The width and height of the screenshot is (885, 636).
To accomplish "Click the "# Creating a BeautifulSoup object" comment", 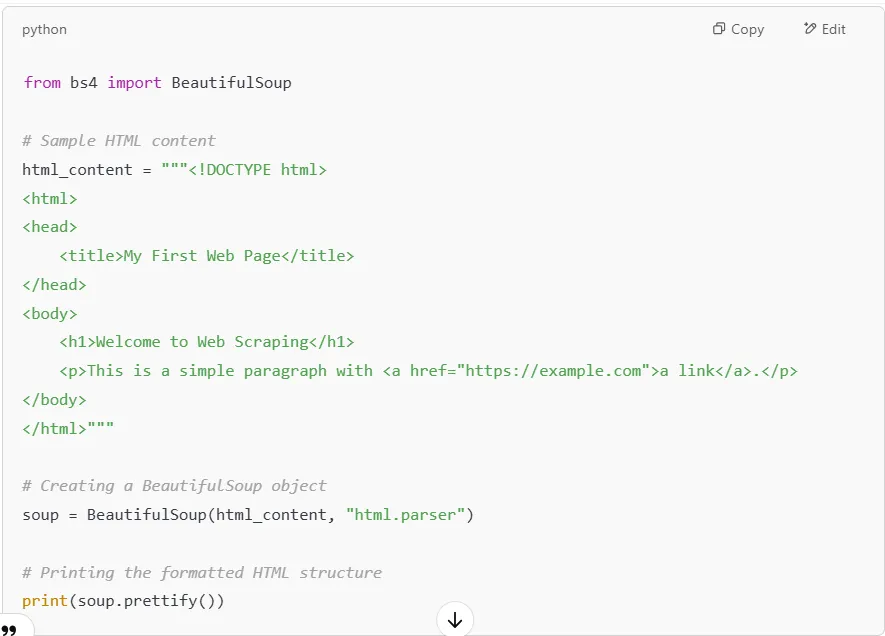I will coord(174,486).
